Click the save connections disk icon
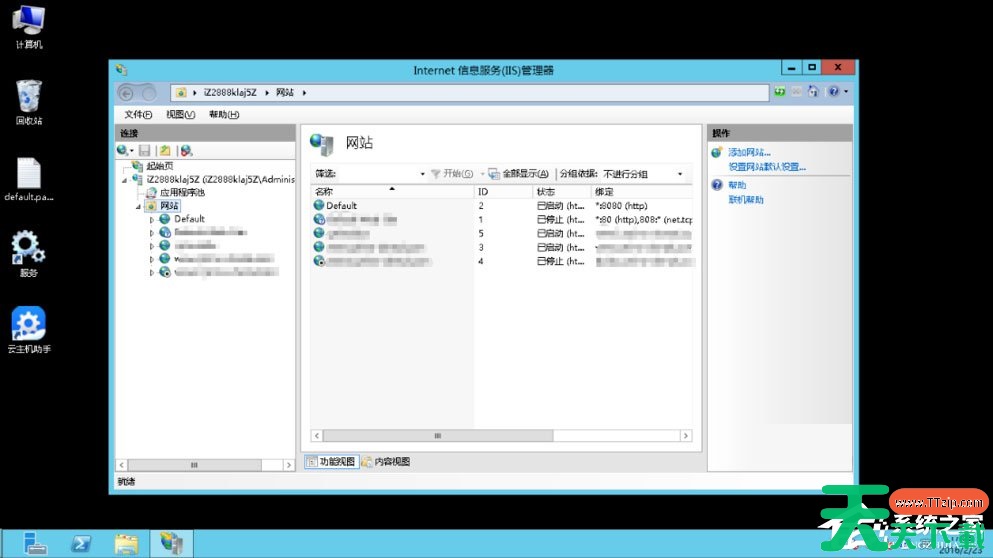 click(145, 150)
